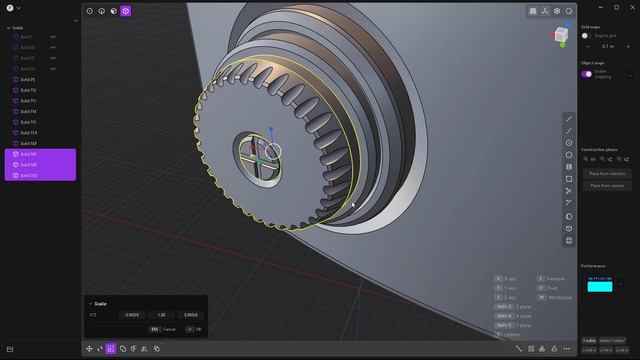Collapse the outliner panel at its top
Screen dimensions: 640x360
76,20
